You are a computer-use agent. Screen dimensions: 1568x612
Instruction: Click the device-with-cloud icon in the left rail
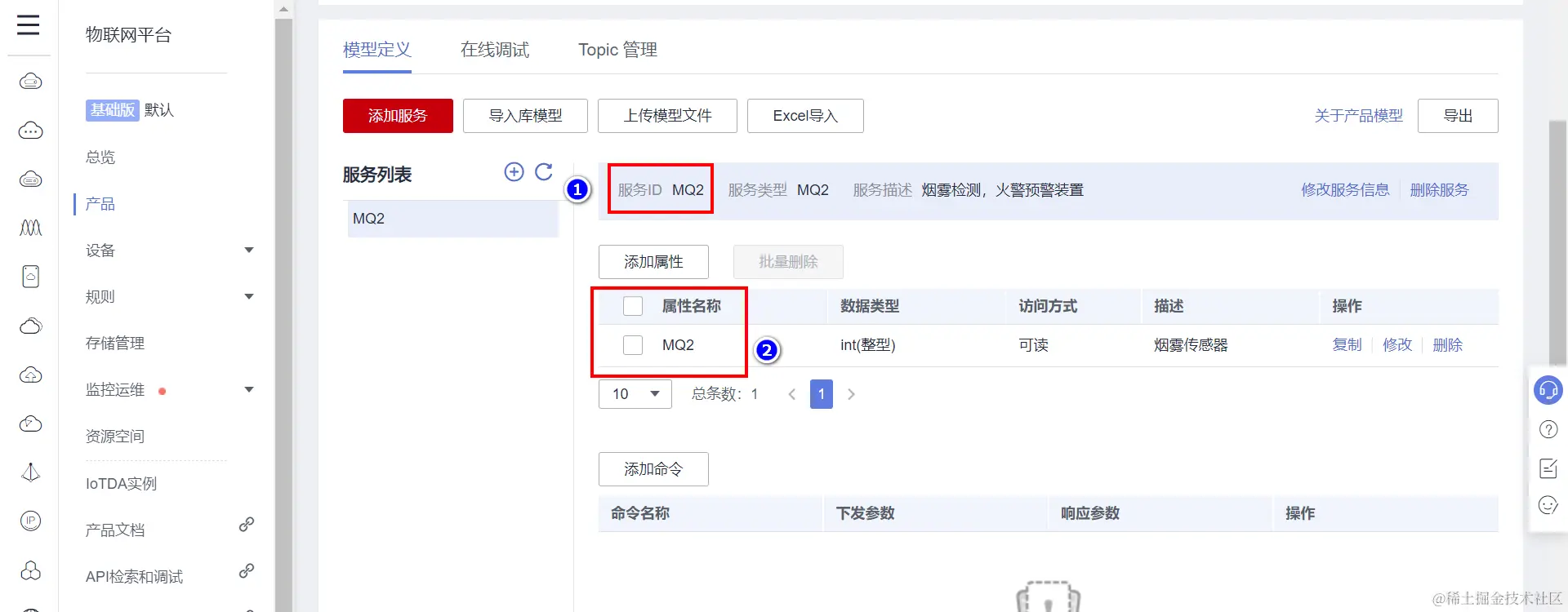coord(31,277)
